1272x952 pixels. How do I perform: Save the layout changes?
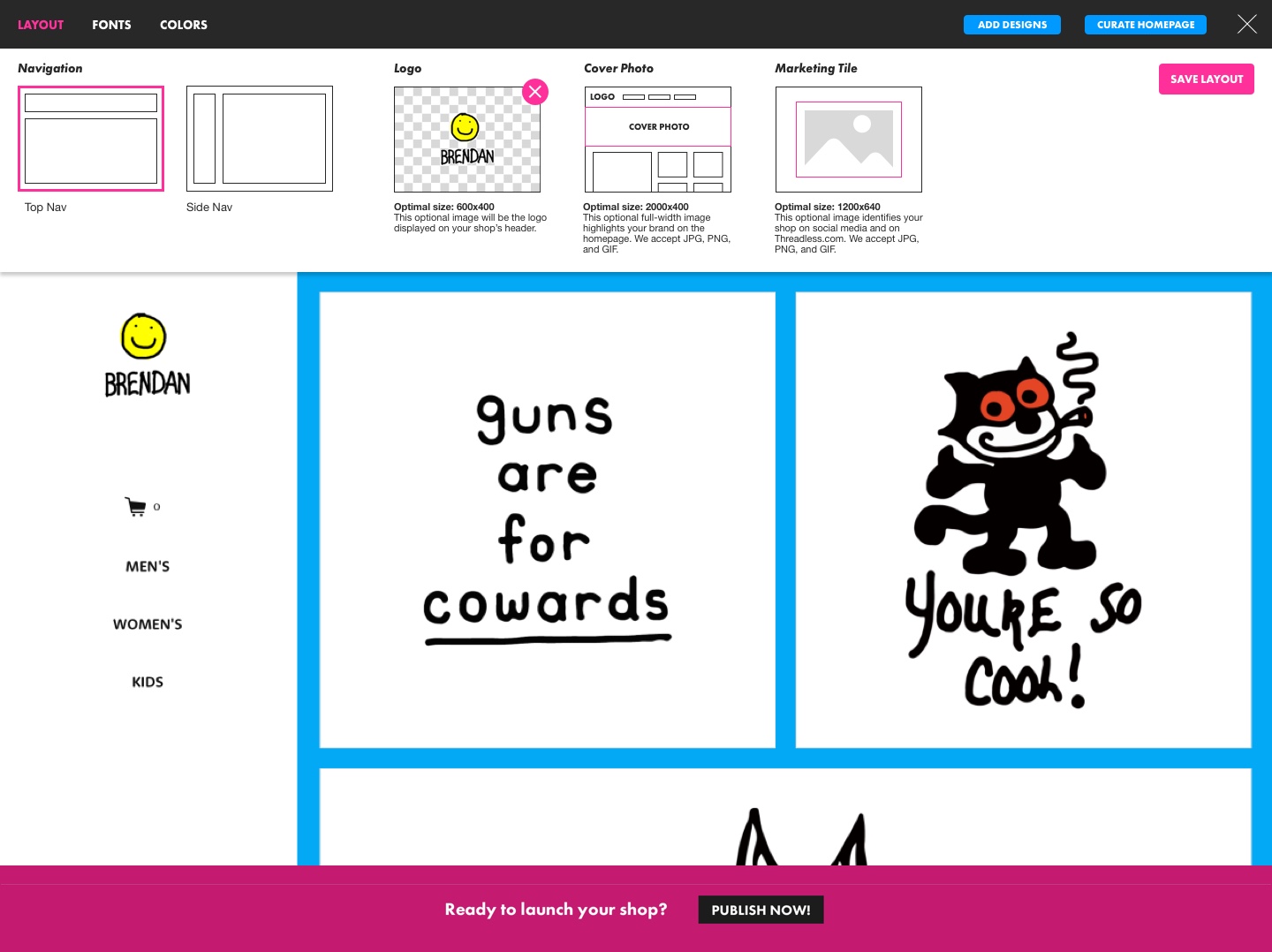coord(1207,79)
